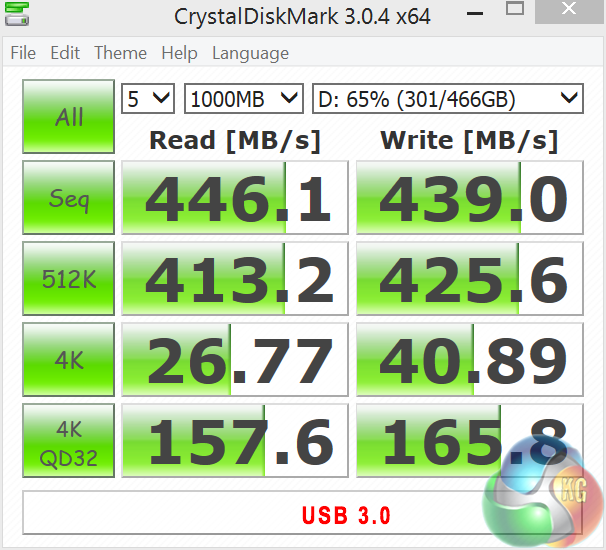Viewport: 606px width, 550px height.
Task: Open the File menu
Action: (23, 53)
